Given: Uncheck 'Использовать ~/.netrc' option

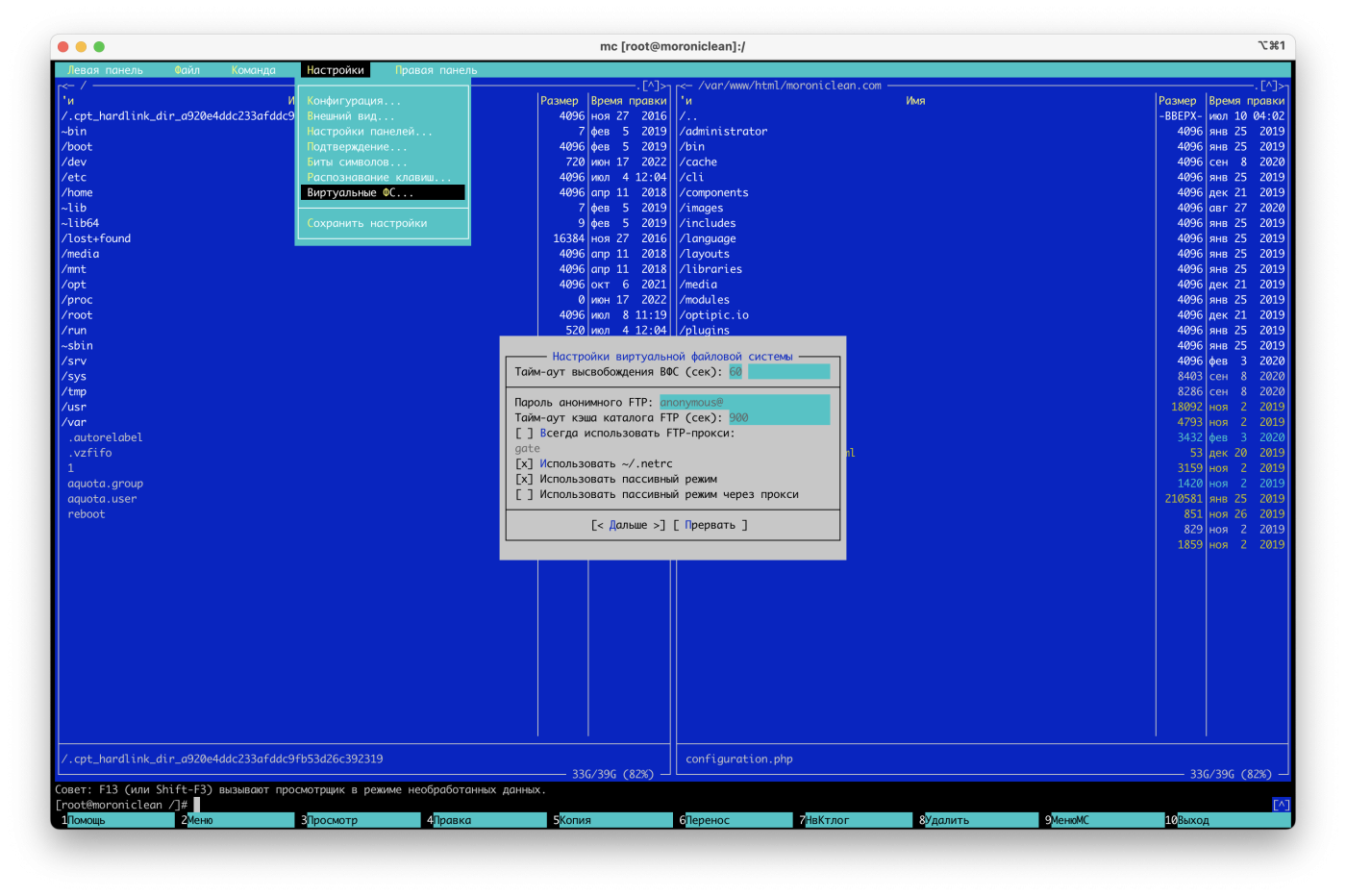Looking at the screenshot, I should 593,464.
